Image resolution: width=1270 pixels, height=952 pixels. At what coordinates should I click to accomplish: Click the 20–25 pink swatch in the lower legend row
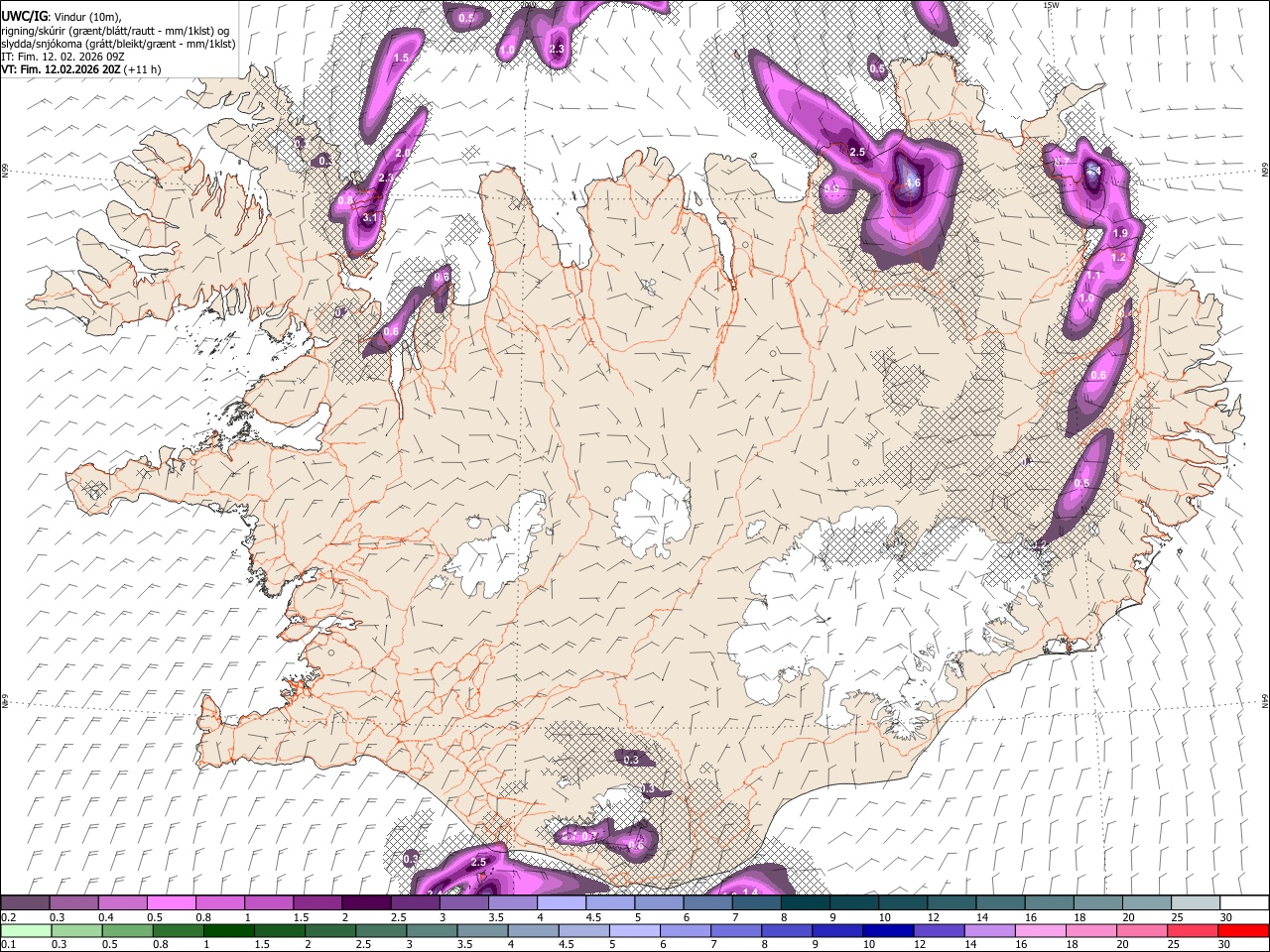[x=1140, y=930]
